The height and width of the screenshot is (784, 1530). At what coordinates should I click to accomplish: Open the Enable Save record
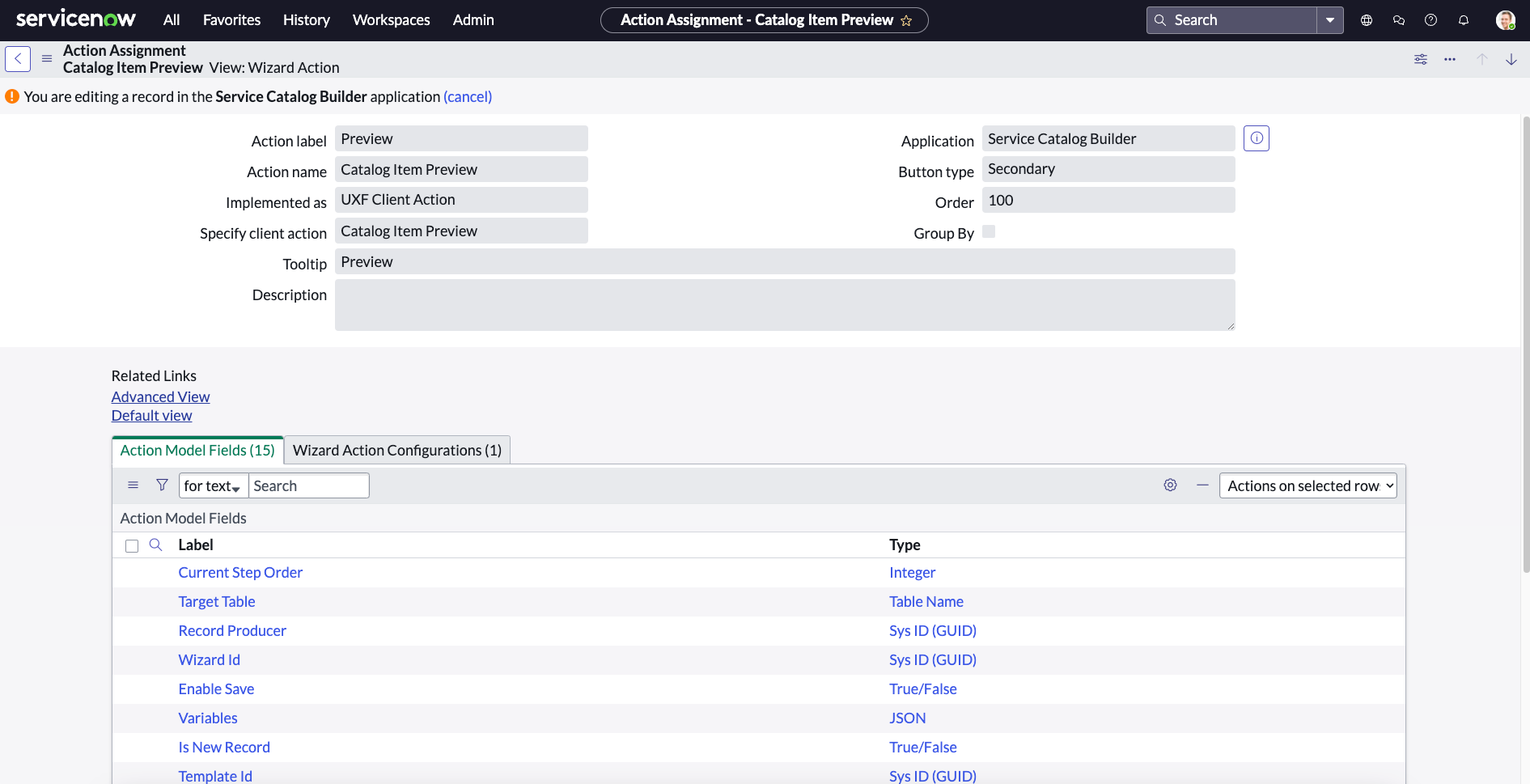click(216, 689)
